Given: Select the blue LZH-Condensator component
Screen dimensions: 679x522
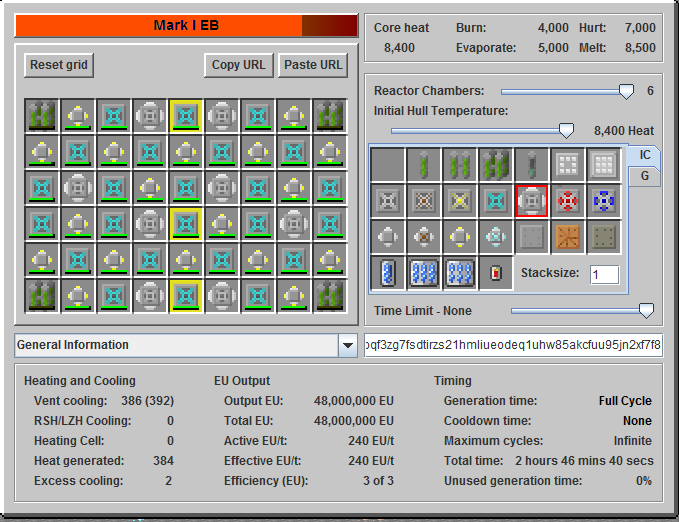Looking at the screenshot, I should click(x=603, y=202).
